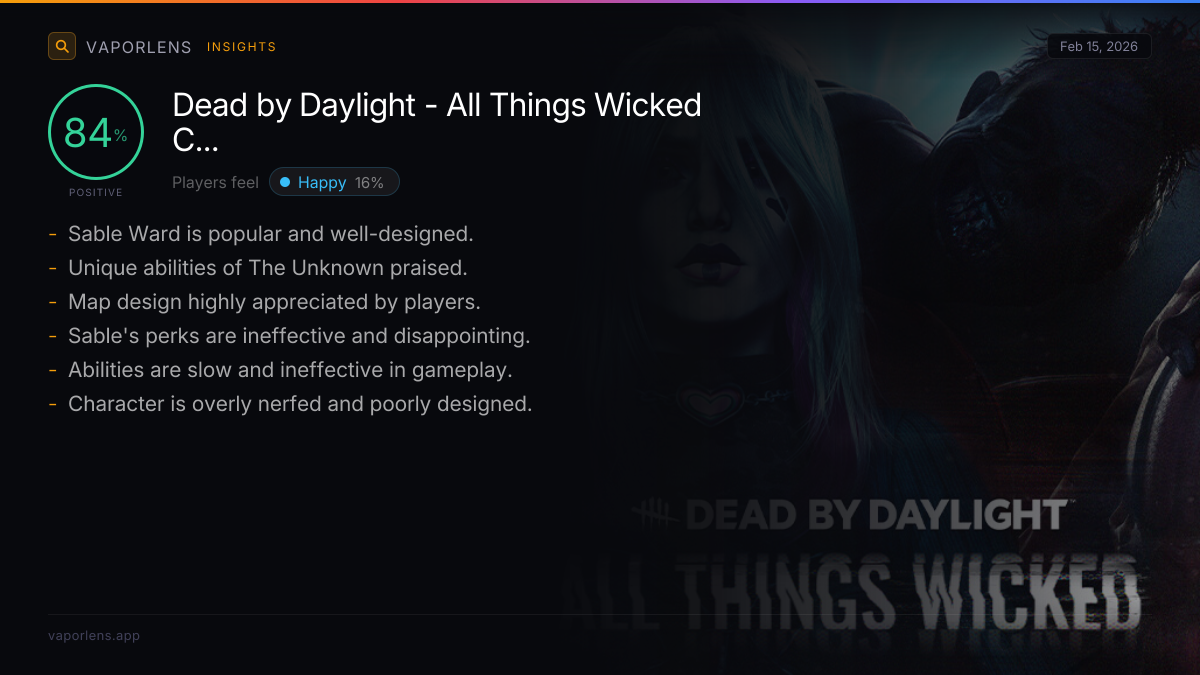The height and width of the screenshot is (675, 1200).
Task: Click 'Map design highly appreciated' insight
Action: pos(274,302)
